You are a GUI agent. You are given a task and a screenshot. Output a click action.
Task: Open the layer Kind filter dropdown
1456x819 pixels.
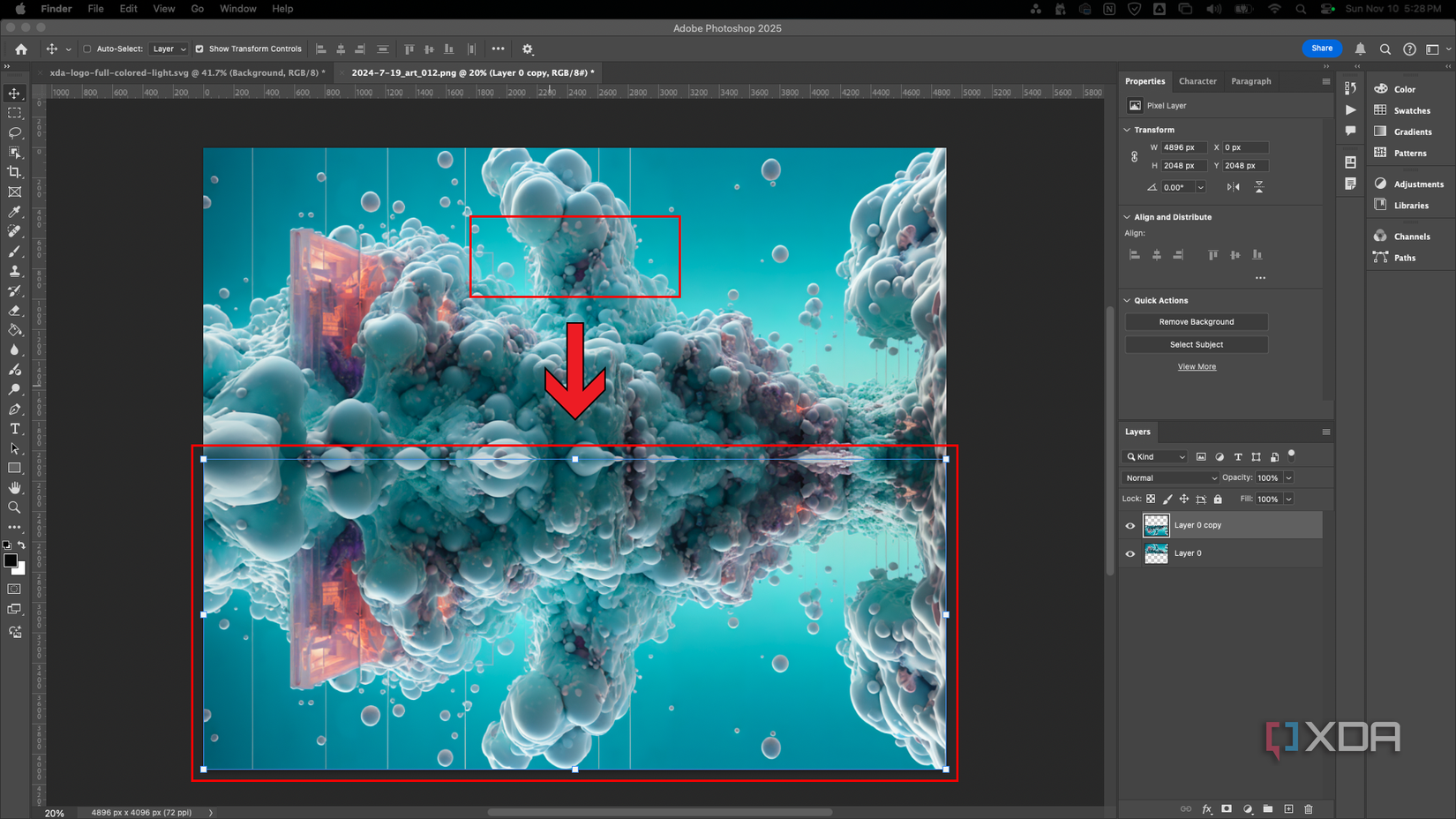coord(1156,456)
